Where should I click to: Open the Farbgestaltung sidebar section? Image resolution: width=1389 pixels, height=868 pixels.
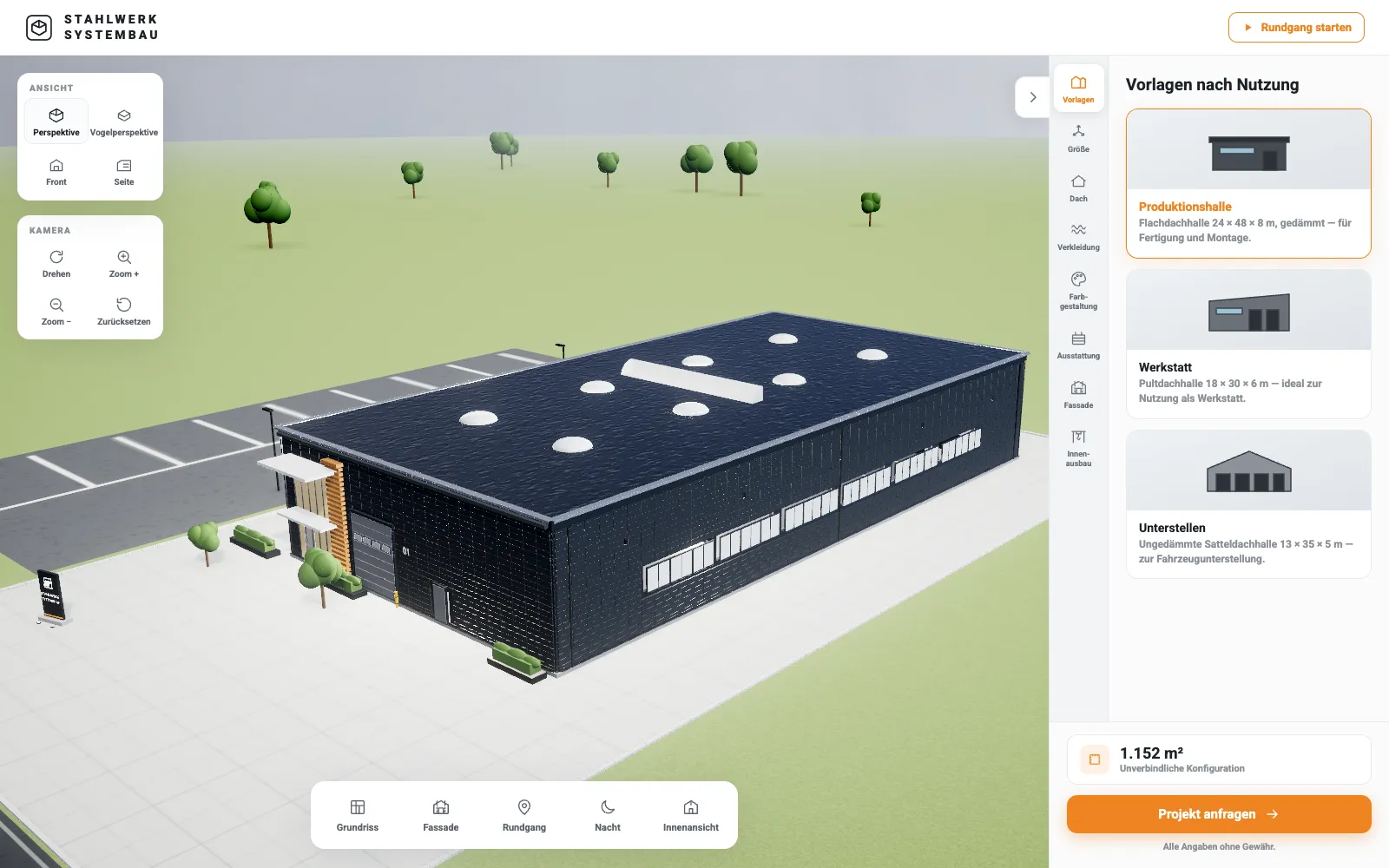1078,291
